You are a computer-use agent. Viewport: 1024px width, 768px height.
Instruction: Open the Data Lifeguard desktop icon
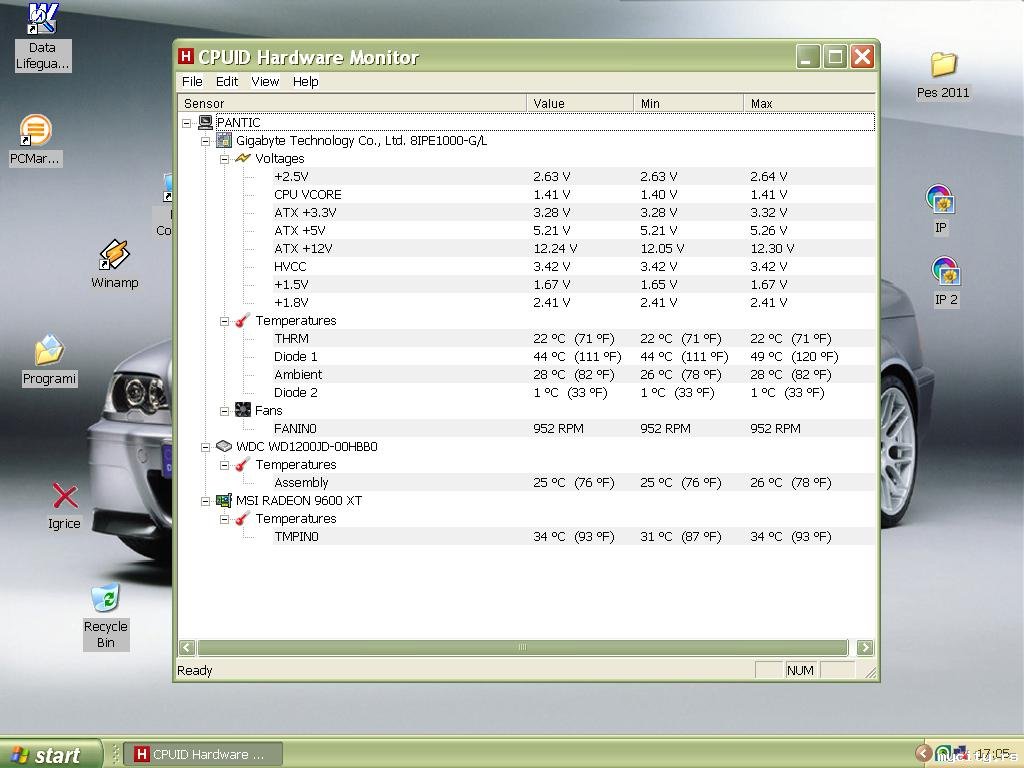(x=43, y=19)
